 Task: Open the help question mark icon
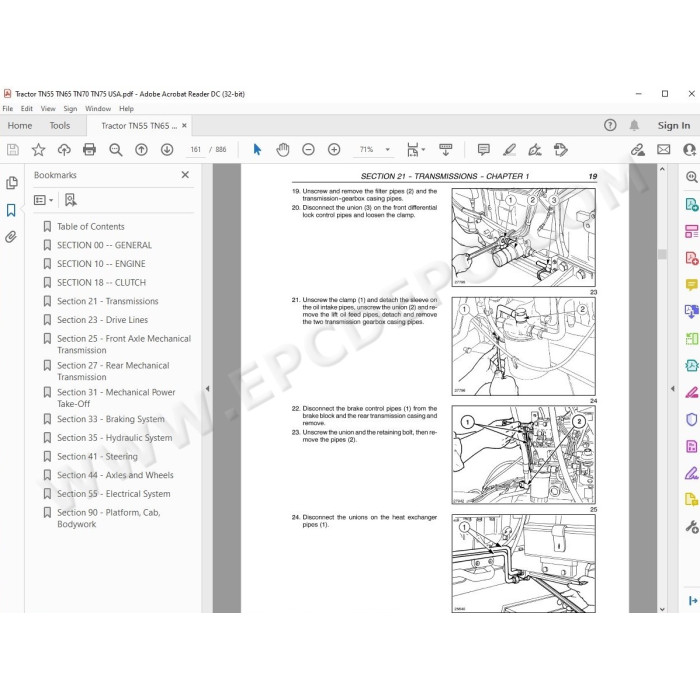pos(610,125)
